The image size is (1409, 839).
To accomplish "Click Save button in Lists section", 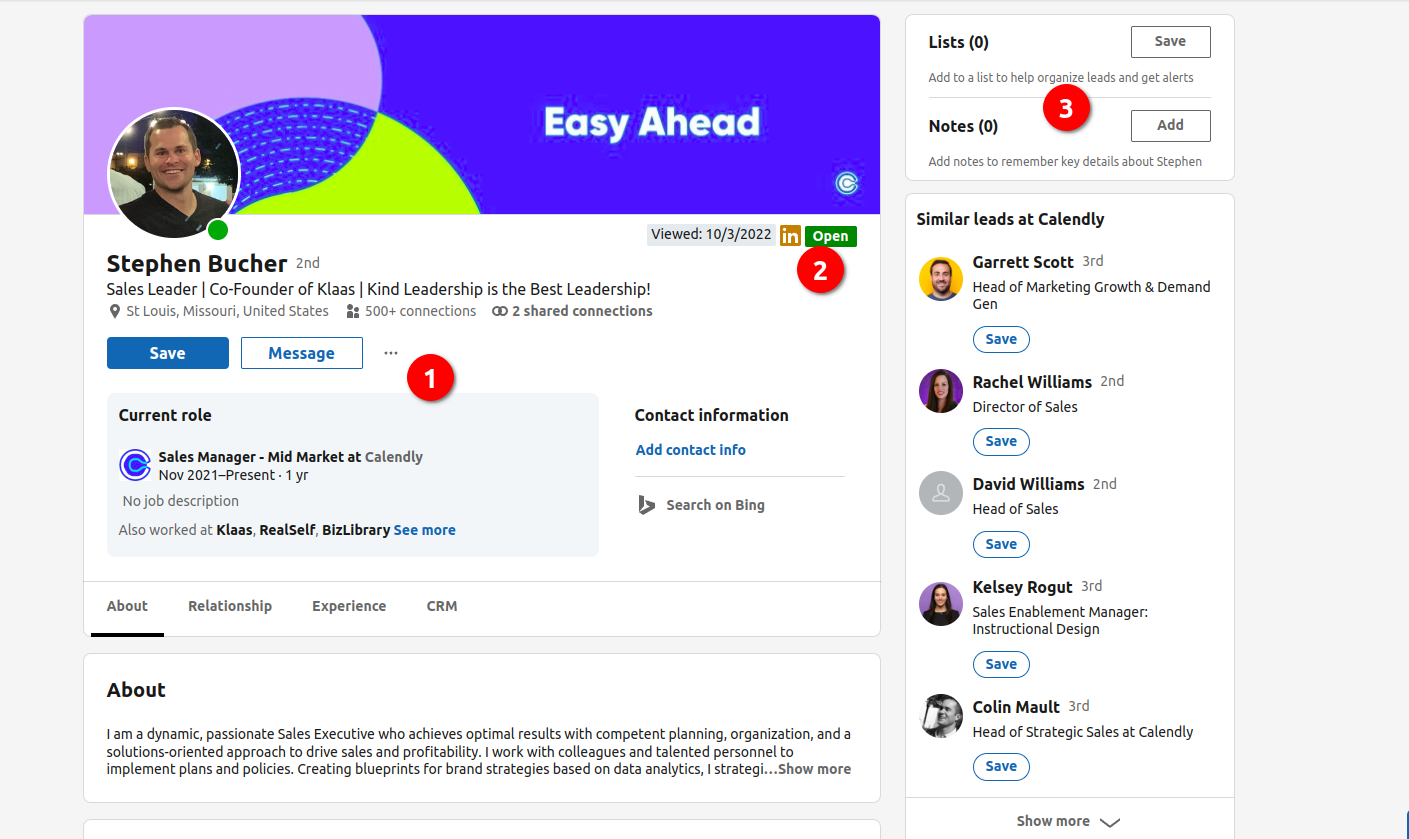I will [x=1170, y=42].
